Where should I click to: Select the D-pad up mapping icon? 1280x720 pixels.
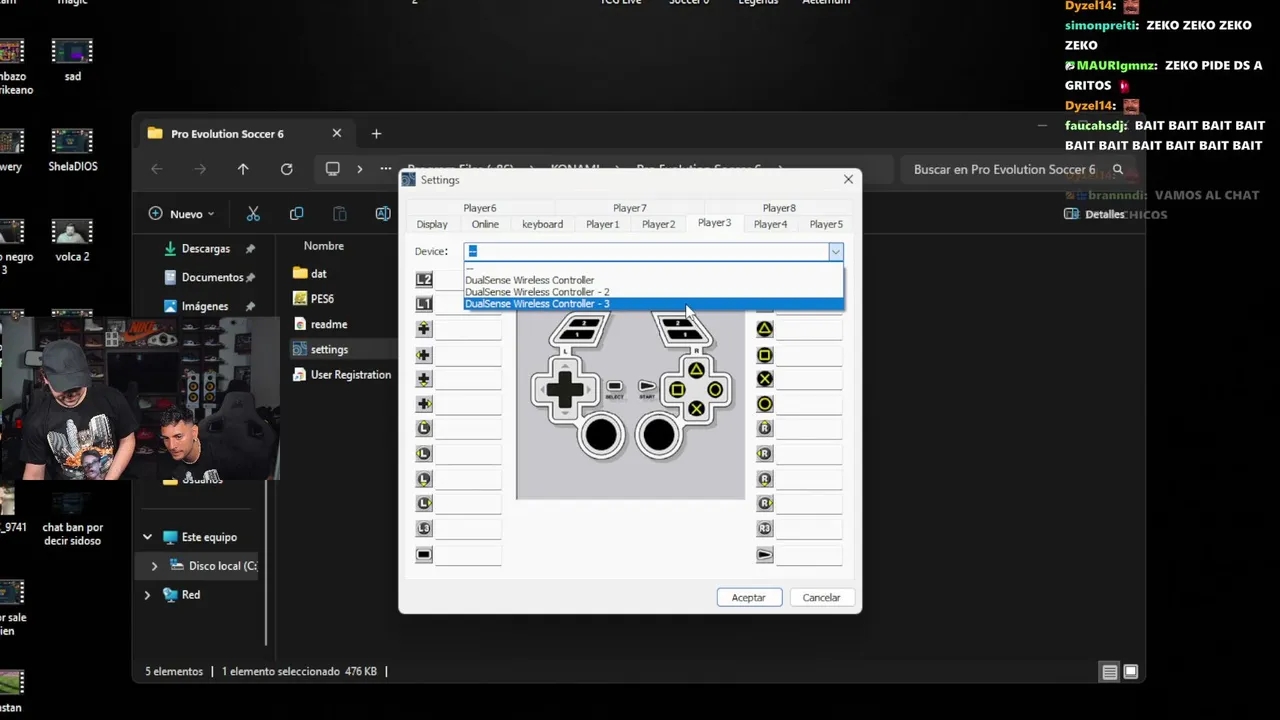(x=424, y=329)
